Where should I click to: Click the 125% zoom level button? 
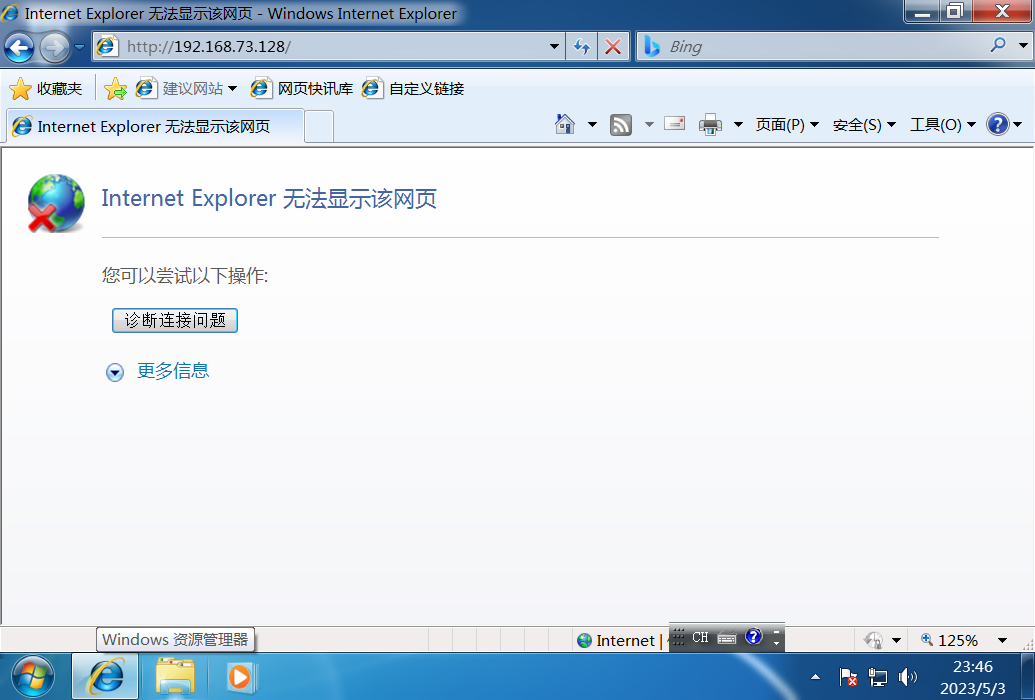pyautogui.click(x=950, y=641)
